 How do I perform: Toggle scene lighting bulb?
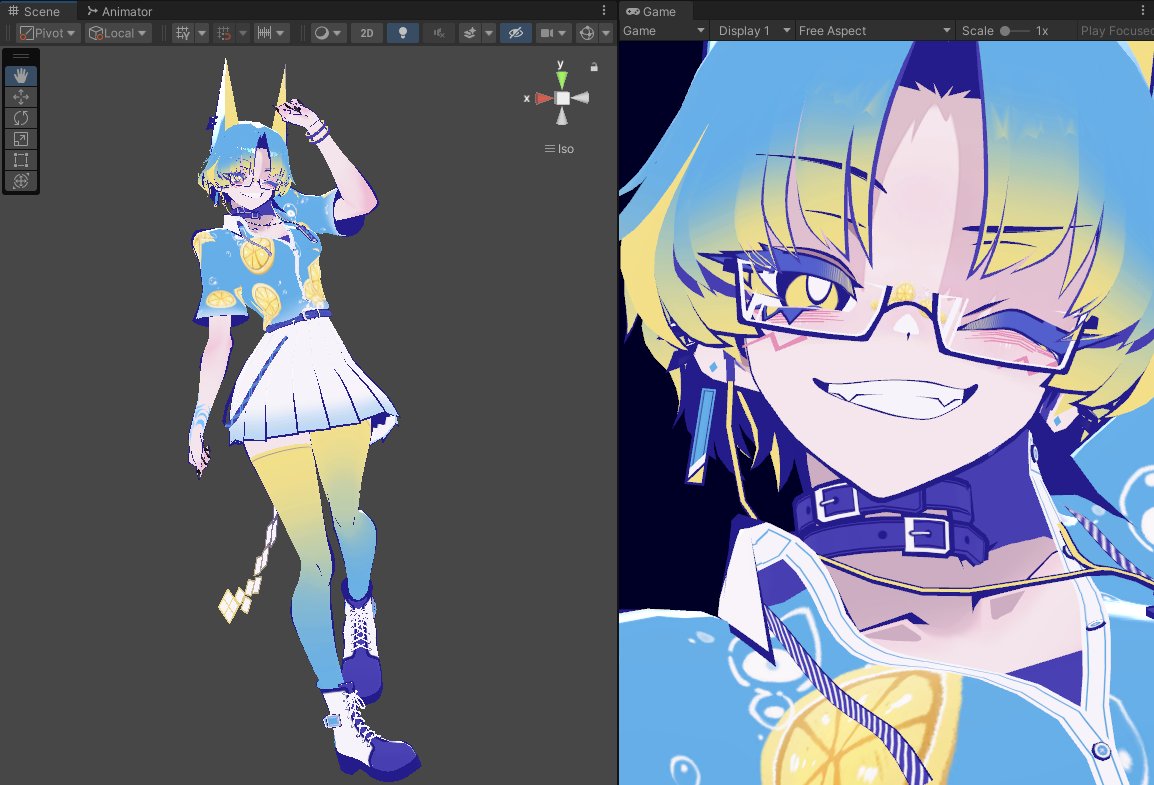[403, 33]
